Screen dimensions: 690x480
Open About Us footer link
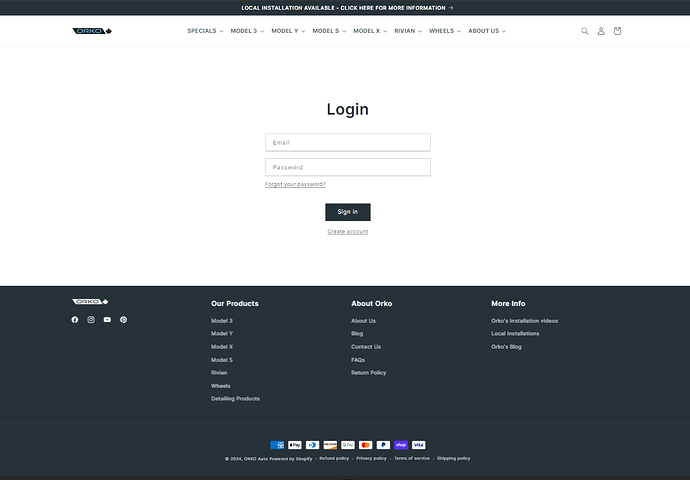coord(363,321)
